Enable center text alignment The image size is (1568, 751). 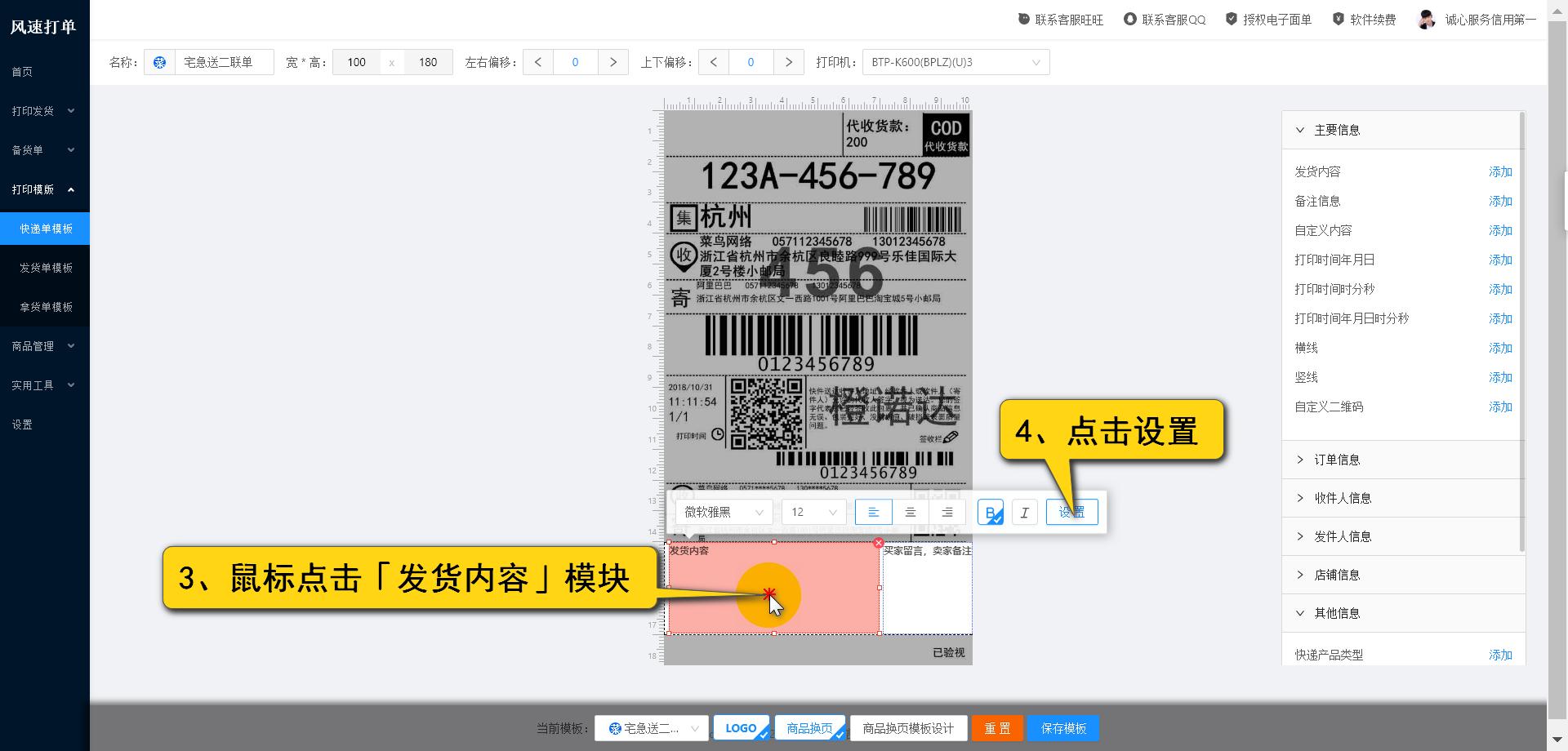click(x=911, y=512)
